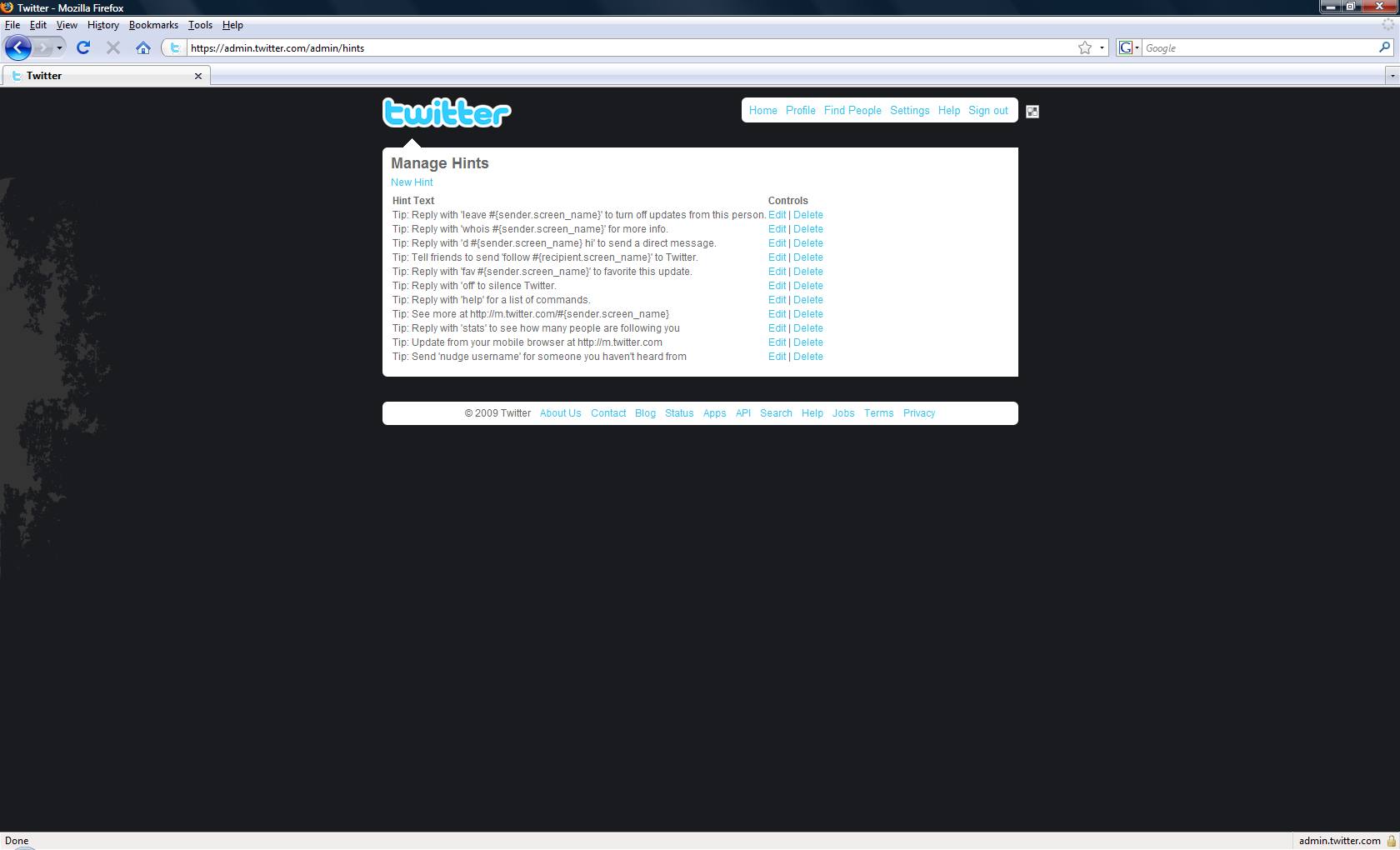This screenshot has height=850, width=1400.
Task: Click the URL address field
Action: point(632,47)
